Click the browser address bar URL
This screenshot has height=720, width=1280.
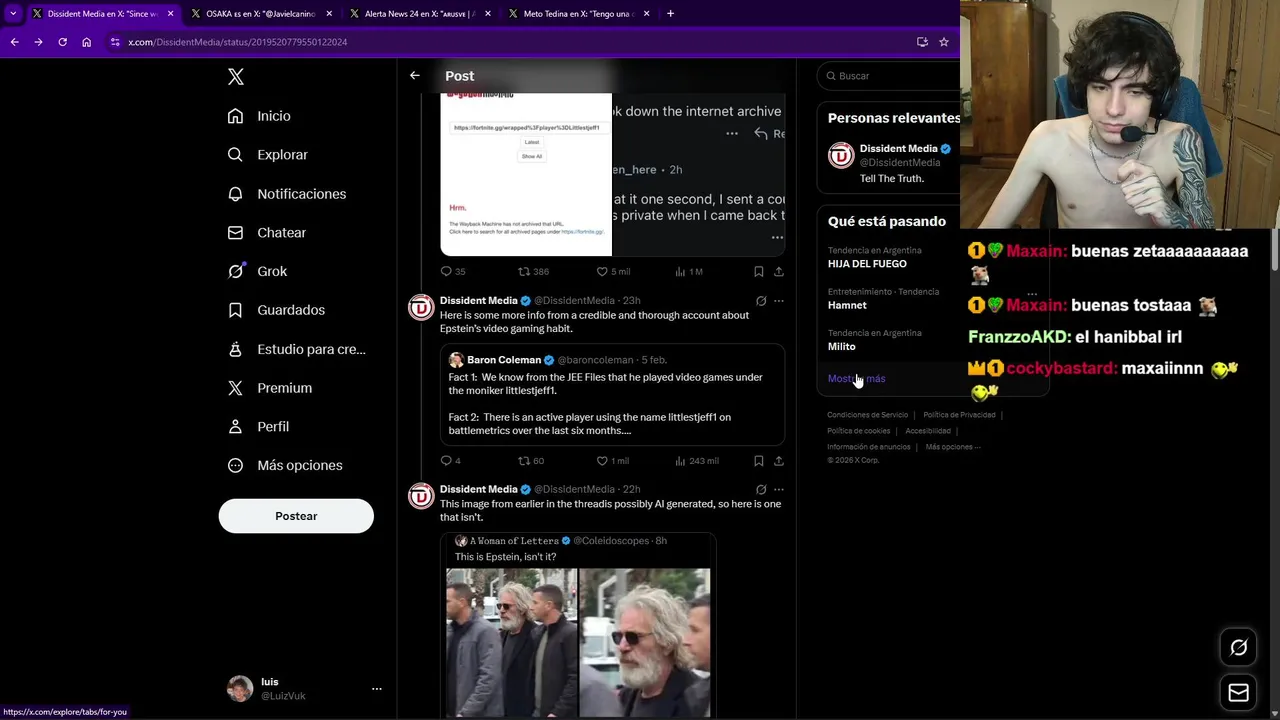[x=237, y=42]
